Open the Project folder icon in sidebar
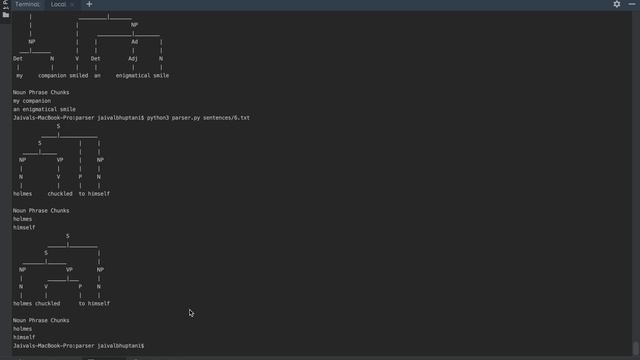The height and width of the screenshot is (360, 640). 6,15
